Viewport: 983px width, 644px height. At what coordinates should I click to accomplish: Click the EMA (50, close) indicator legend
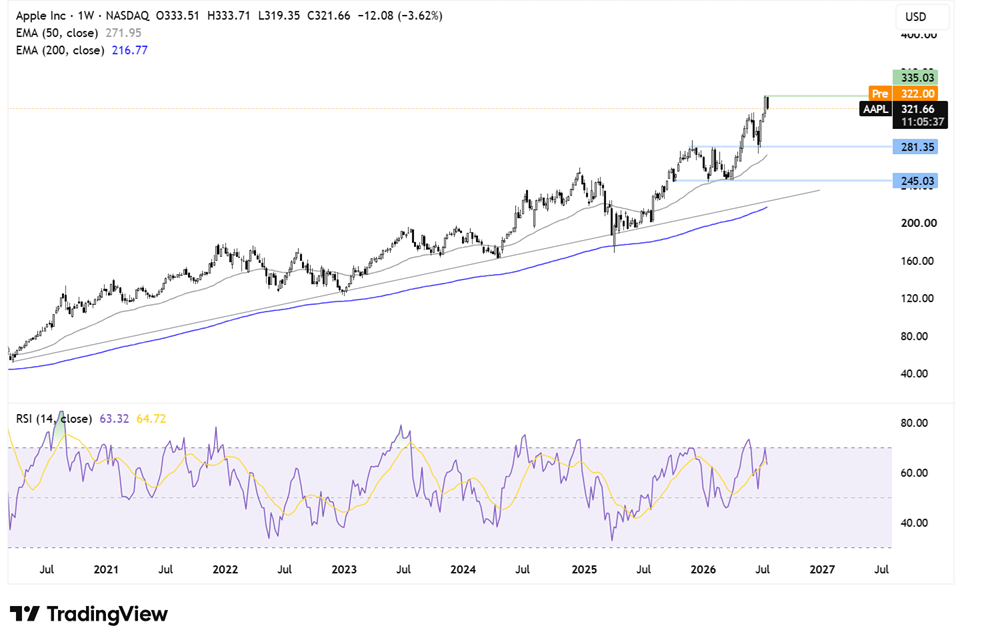coord(57,33)
